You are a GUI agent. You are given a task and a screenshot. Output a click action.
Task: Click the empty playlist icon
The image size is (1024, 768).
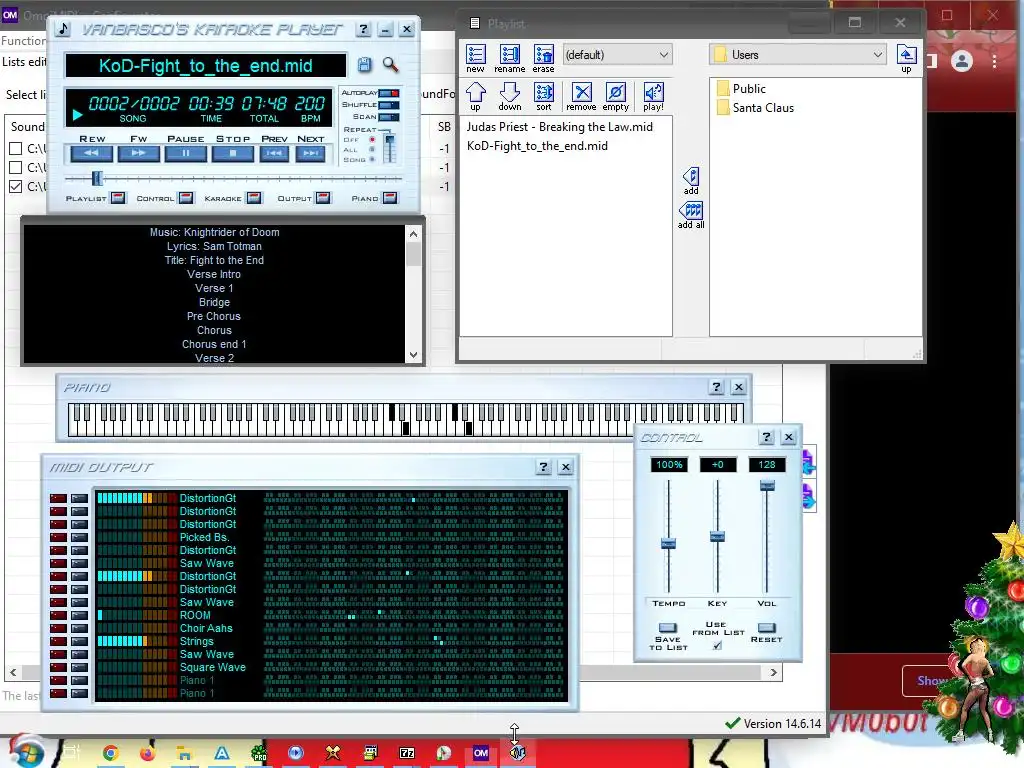tap(615, 97)
